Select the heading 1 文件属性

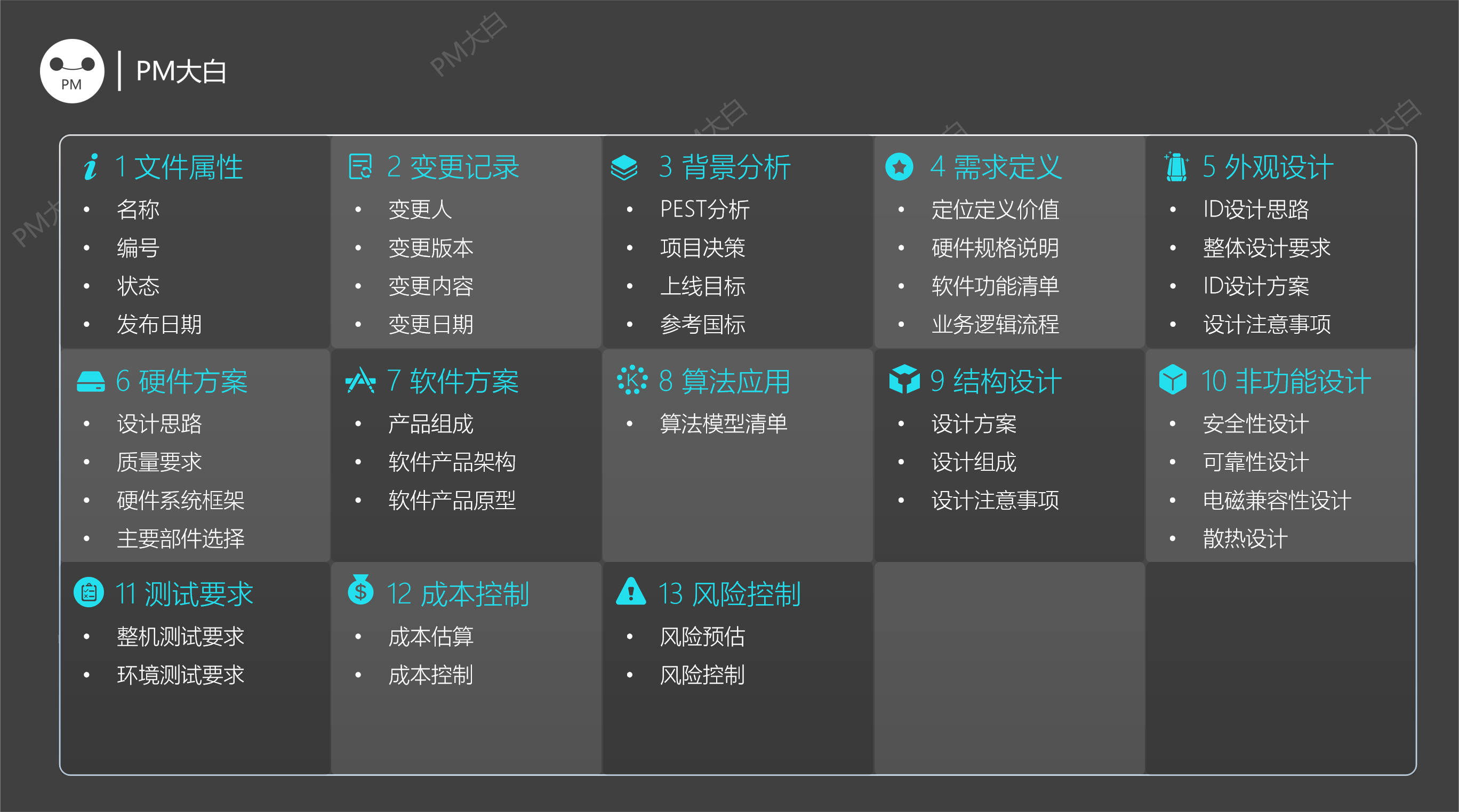point(179,167)
